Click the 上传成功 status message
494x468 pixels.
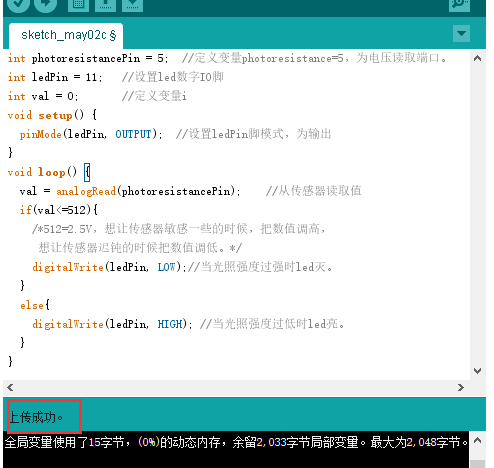point(36,417)
